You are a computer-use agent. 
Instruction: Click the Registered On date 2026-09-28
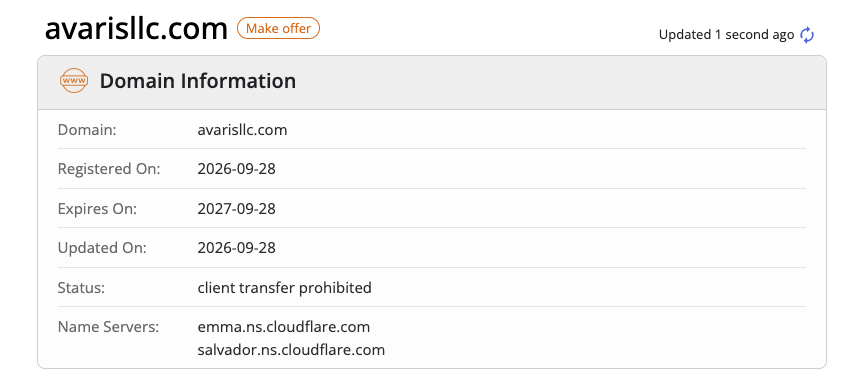(236, 169)
